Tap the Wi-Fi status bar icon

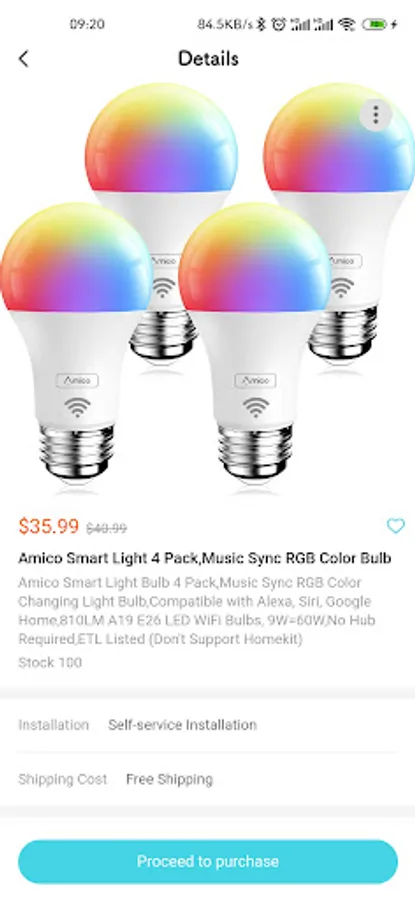347,24
